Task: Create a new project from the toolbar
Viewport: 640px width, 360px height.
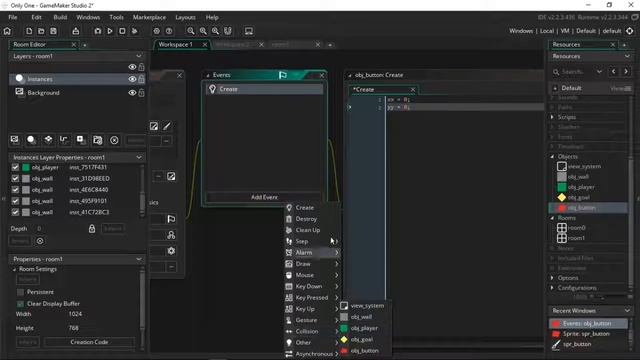Action: (x=29, y=31)
